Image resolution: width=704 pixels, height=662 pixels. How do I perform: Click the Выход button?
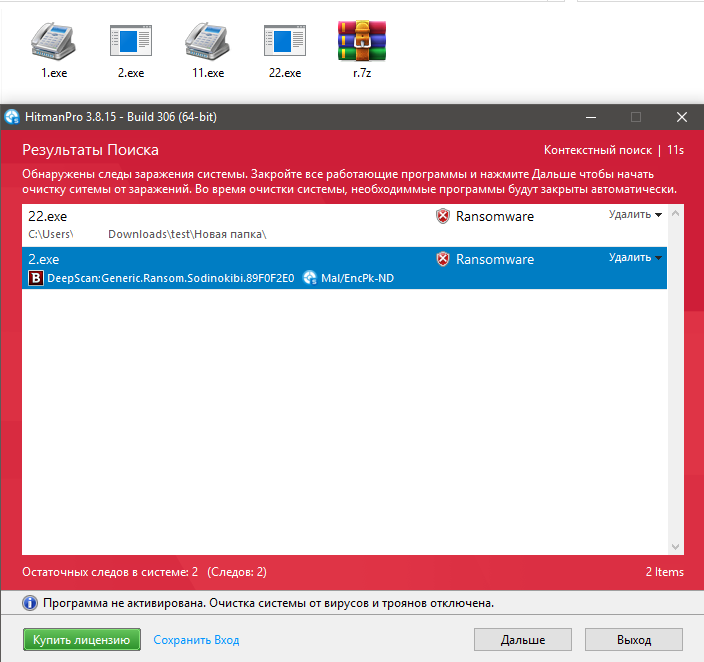(x=634, y=640)
